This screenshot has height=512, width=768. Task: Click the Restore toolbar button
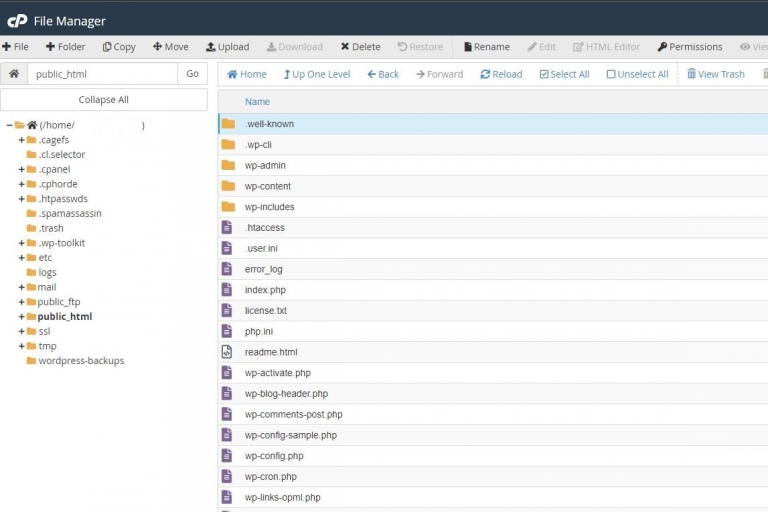pos(420,47)
